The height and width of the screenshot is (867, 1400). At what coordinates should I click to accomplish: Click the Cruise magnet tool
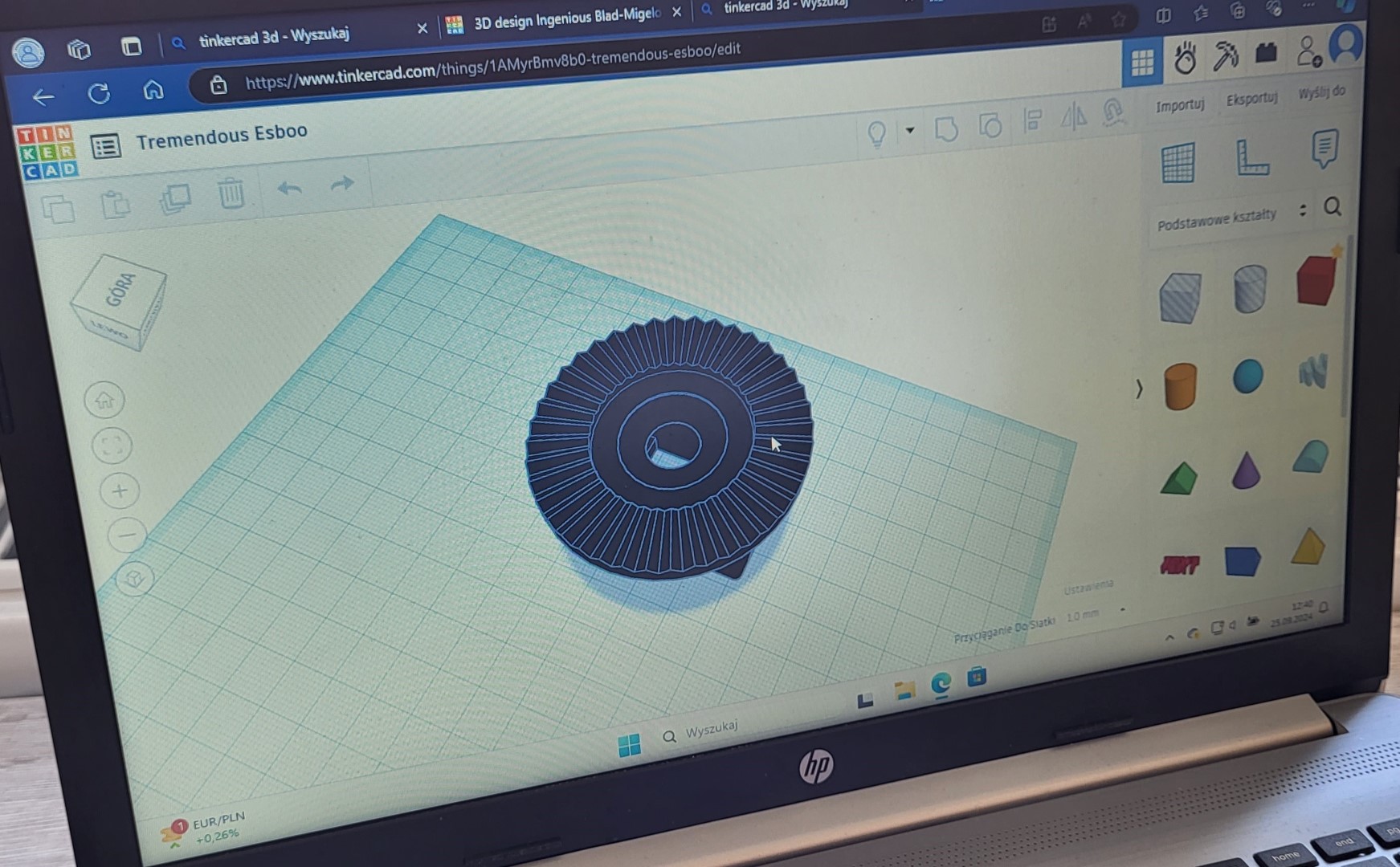[x=1112, y=112]
